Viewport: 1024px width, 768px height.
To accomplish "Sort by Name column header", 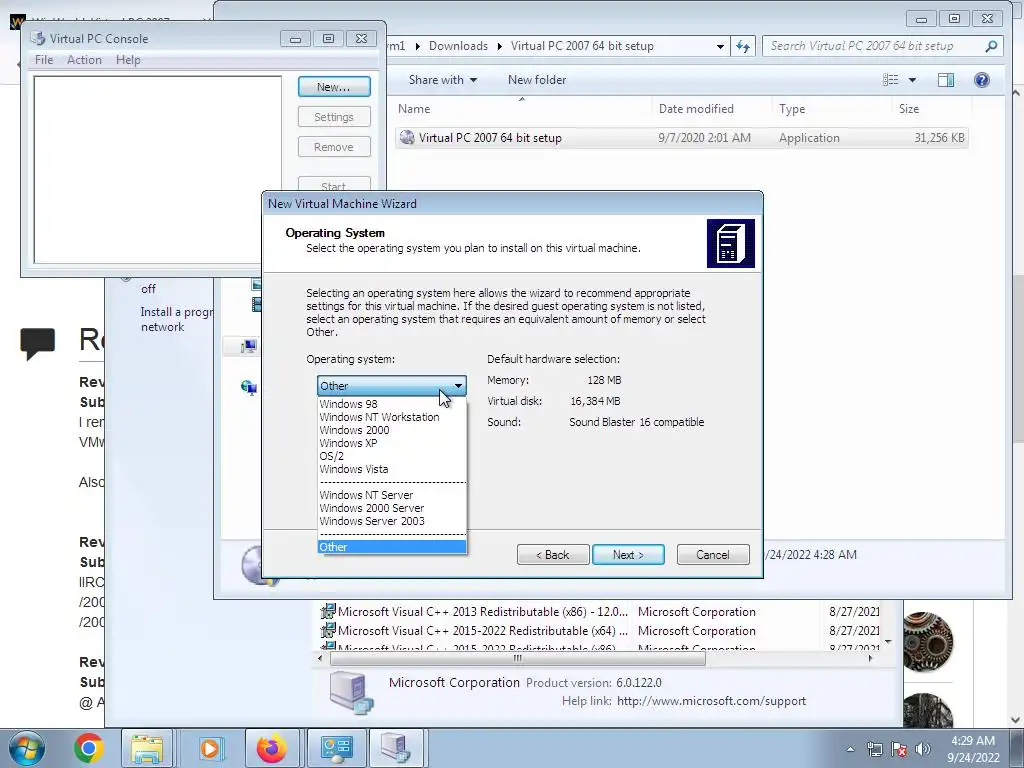I will pyautogui.click(x=414, y=108).
